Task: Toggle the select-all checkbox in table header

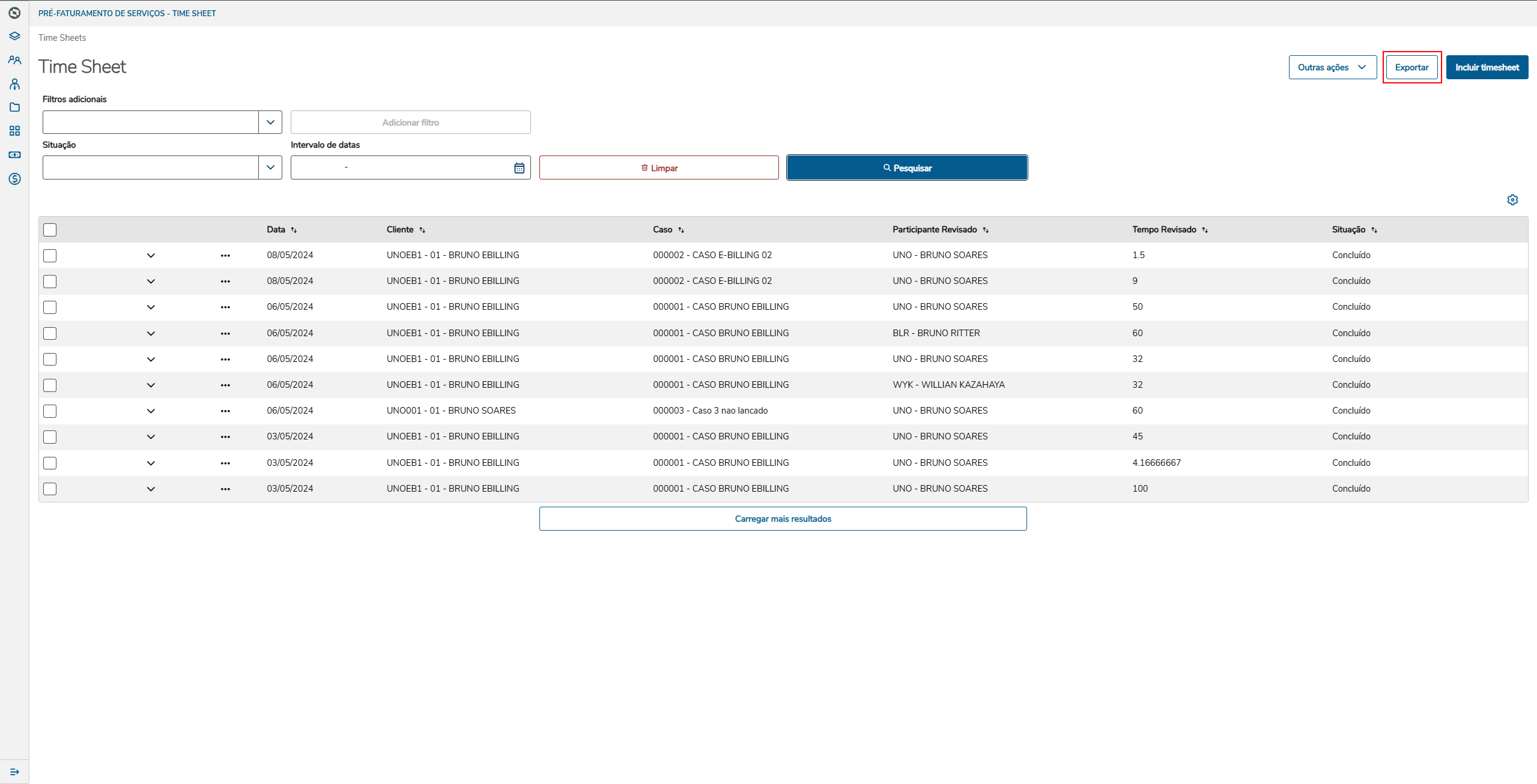Action: (50, 230)
